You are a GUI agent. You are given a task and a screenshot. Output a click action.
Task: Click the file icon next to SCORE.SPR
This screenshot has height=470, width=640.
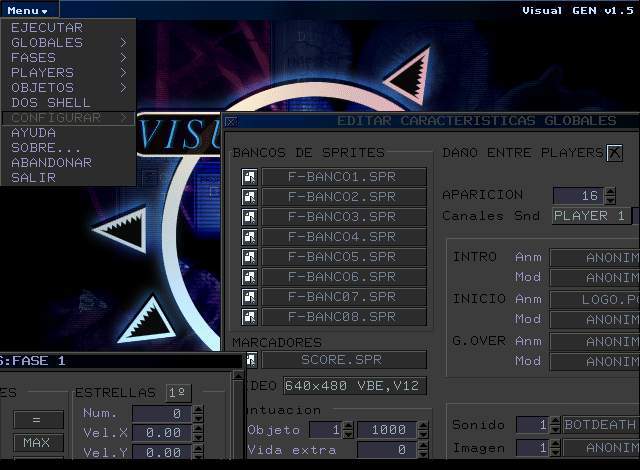tap(250, 360)
